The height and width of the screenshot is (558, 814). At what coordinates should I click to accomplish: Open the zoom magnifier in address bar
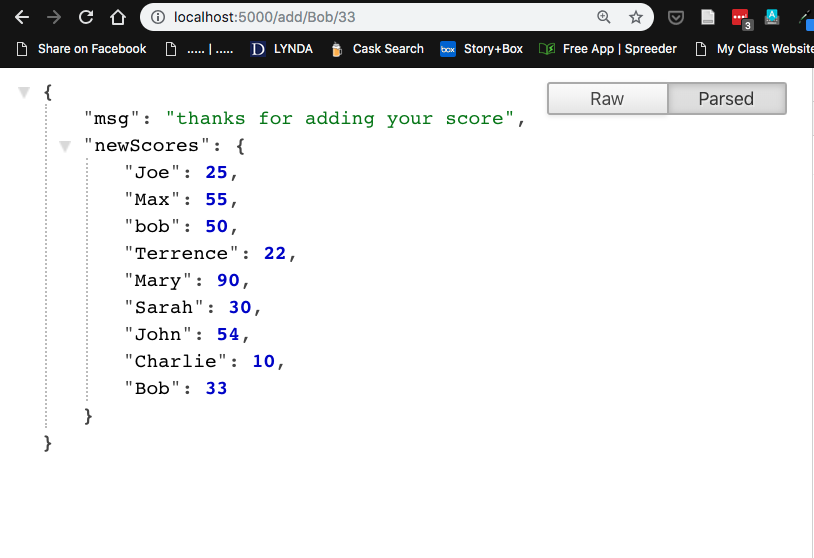point(603,17)
